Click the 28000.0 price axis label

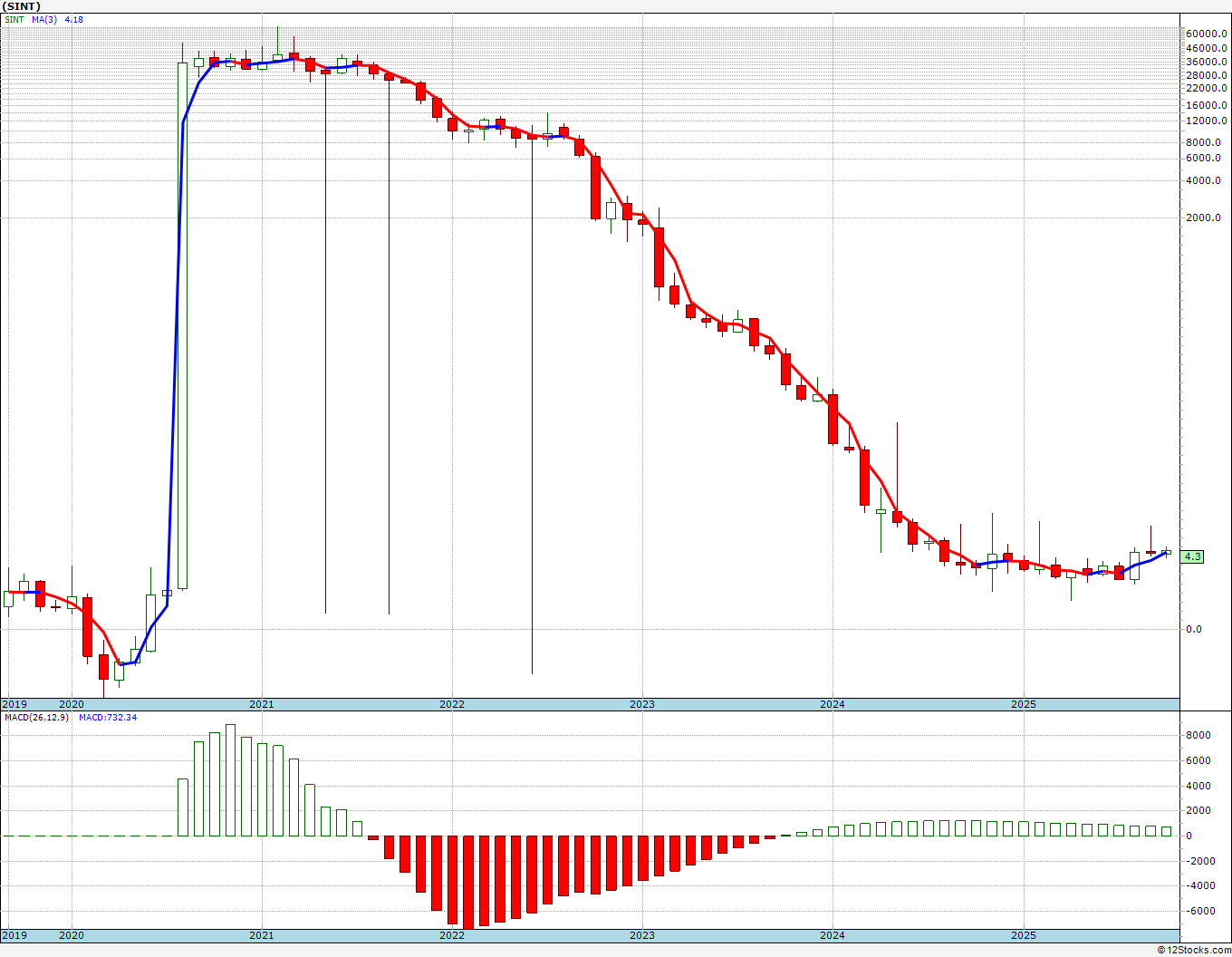1206,75
